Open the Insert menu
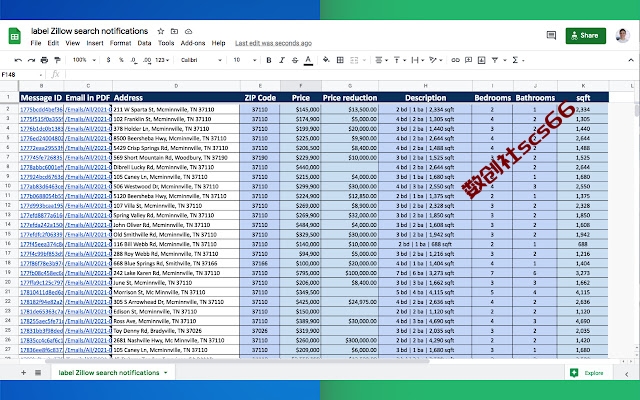The height and width of the screenshot is (400, 640). click(x=95, y=43)
